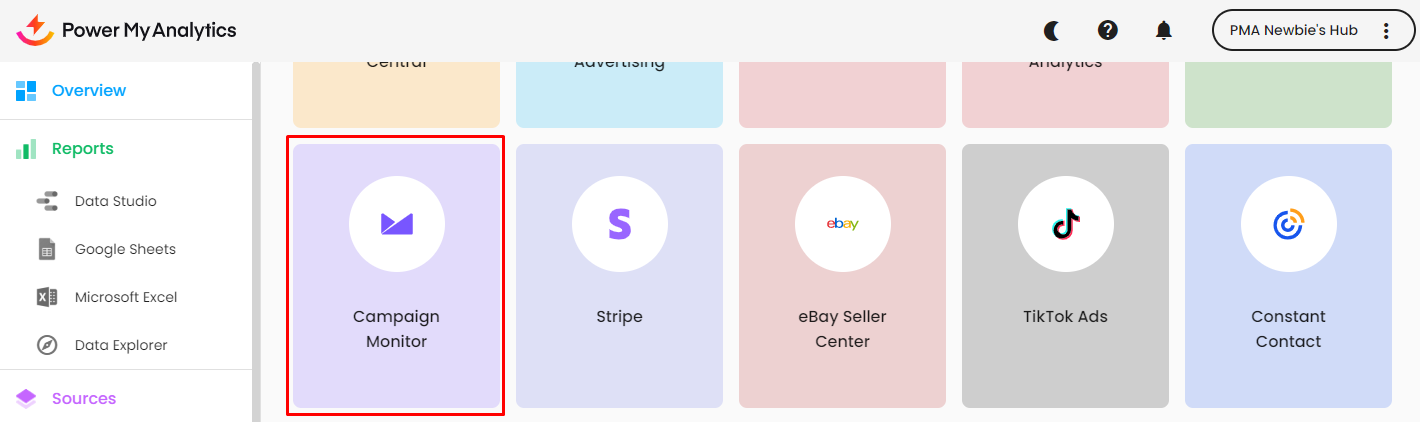1420x422 pixels.
Task: Click the Advertising source card at top
Action: (619, 92)
